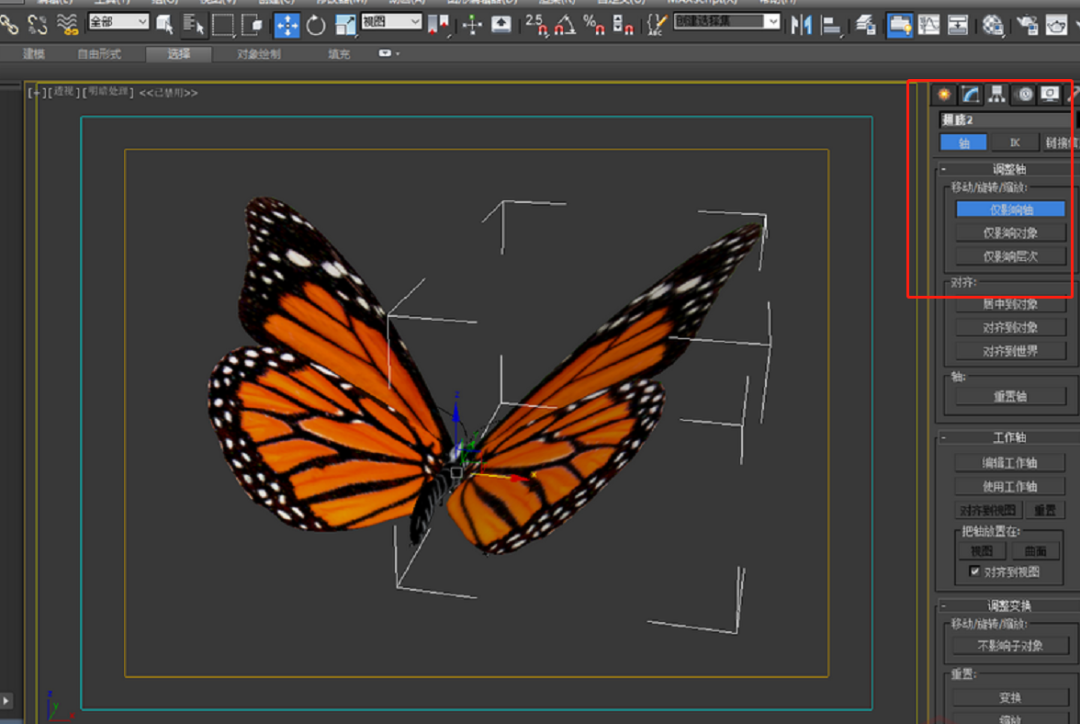Activate the Select and Scale tool

tap(345, 25)
